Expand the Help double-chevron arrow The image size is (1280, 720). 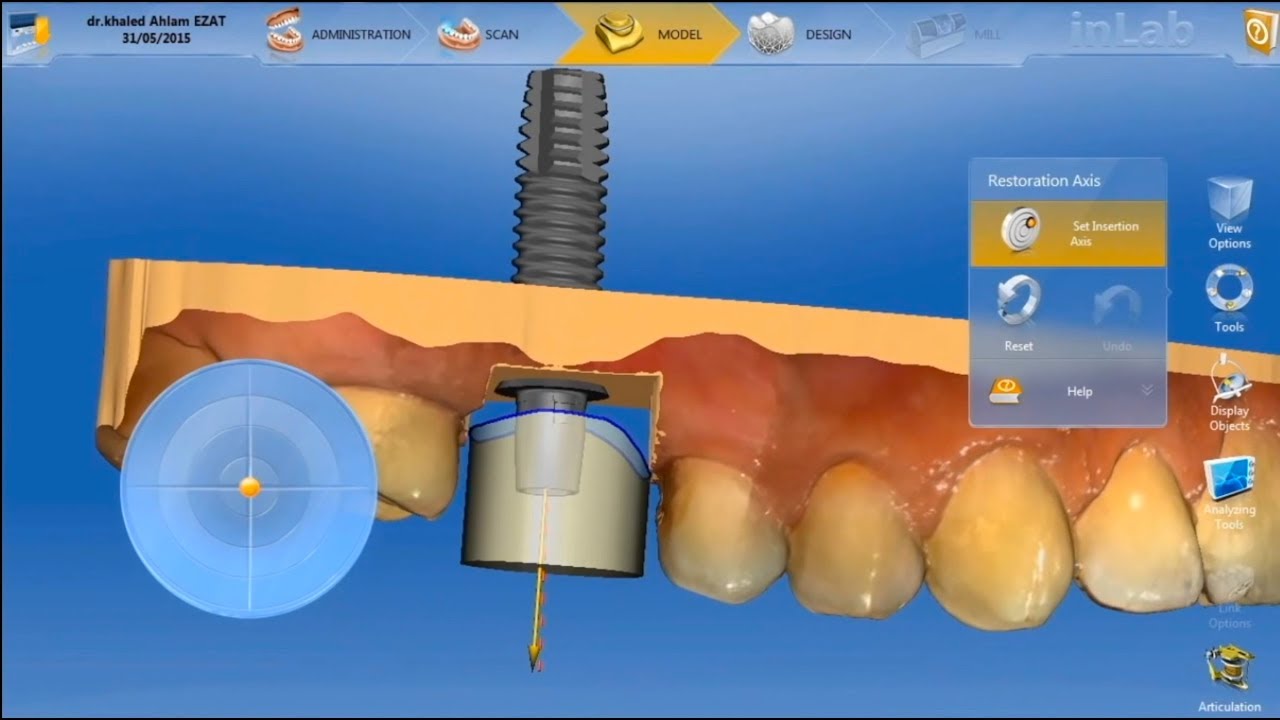[1147, 390]
